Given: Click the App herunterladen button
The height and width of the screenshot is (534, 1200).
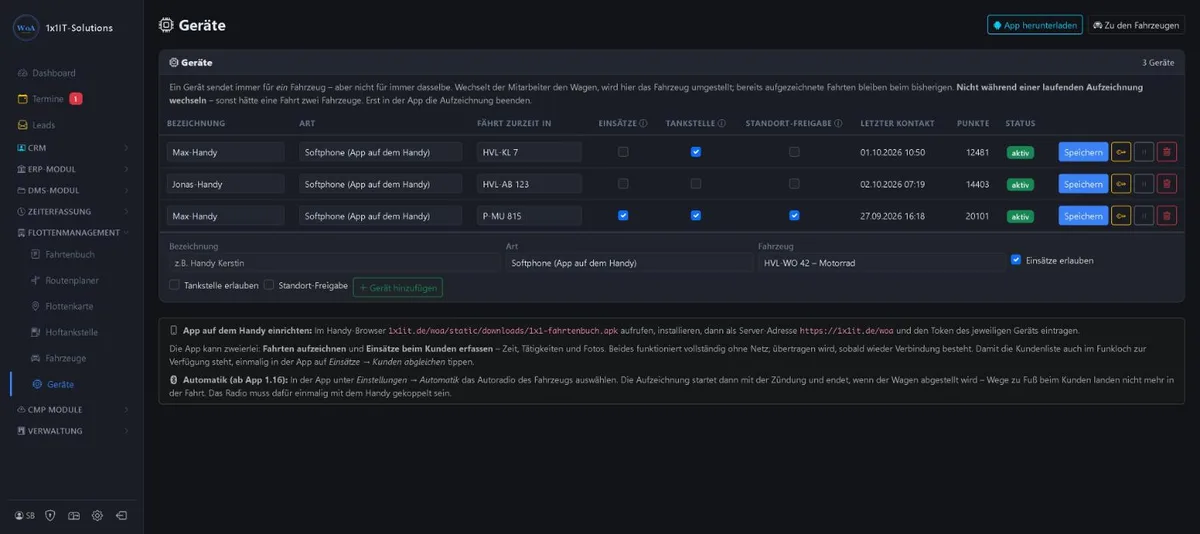Looking at the screenshot, I should pyautogui.click(x=1034, y=25).
